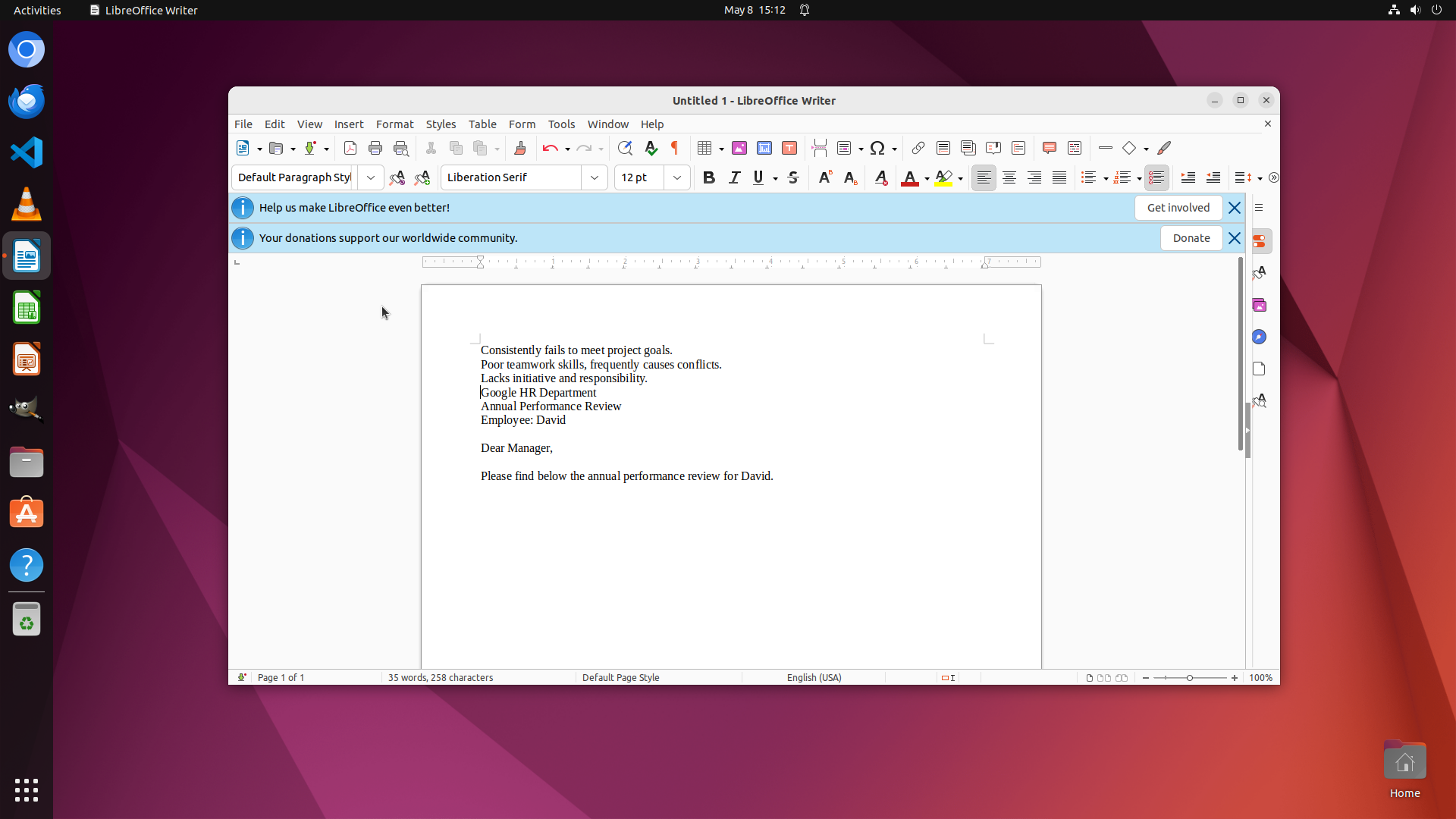Image resolution: width=1456 pixels, height=819 pixels.
Task: Open the Styles menu
Action: point(441,124)
